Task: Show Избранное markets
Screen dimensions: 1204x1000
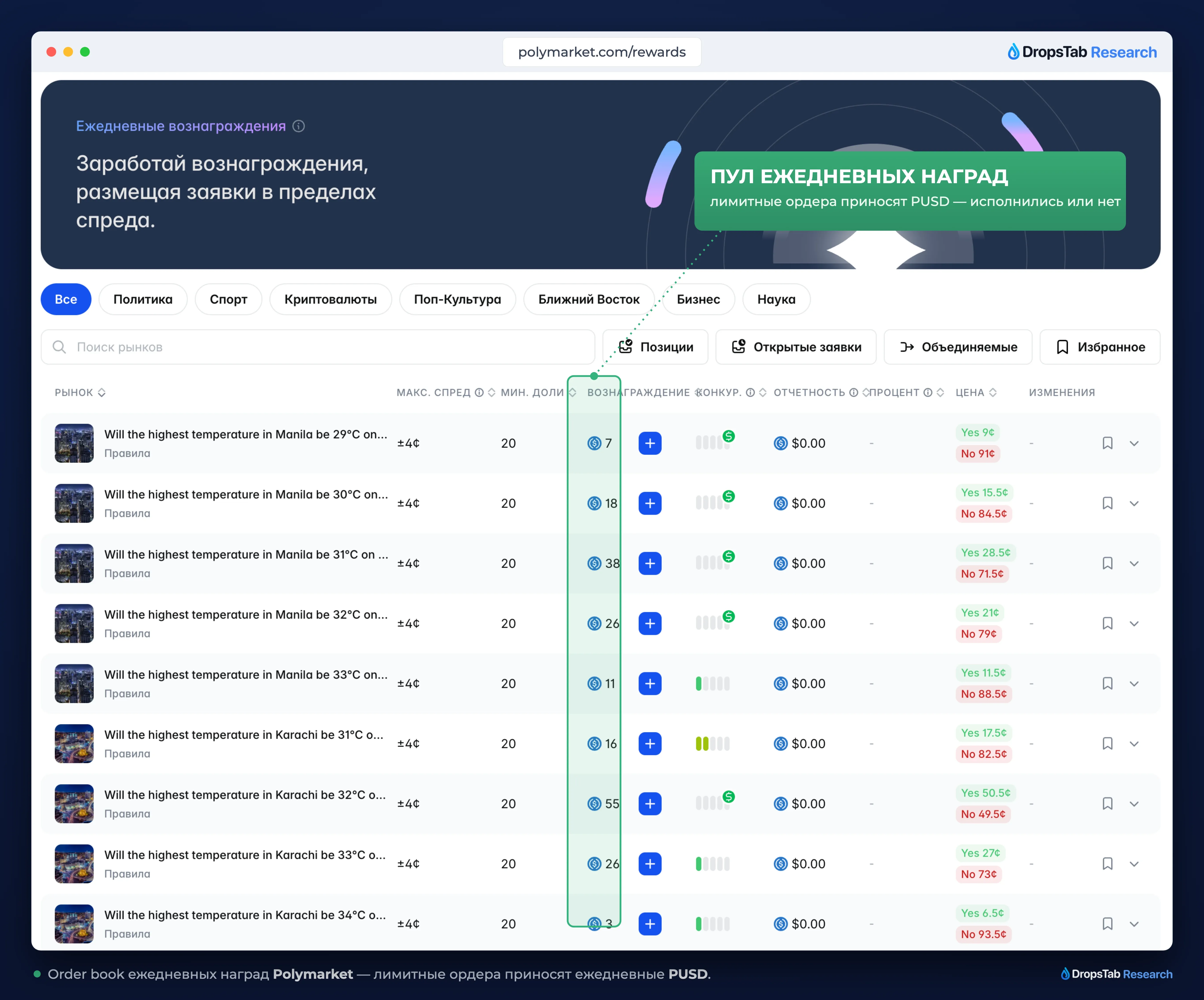Action: tap(1100, 347)
